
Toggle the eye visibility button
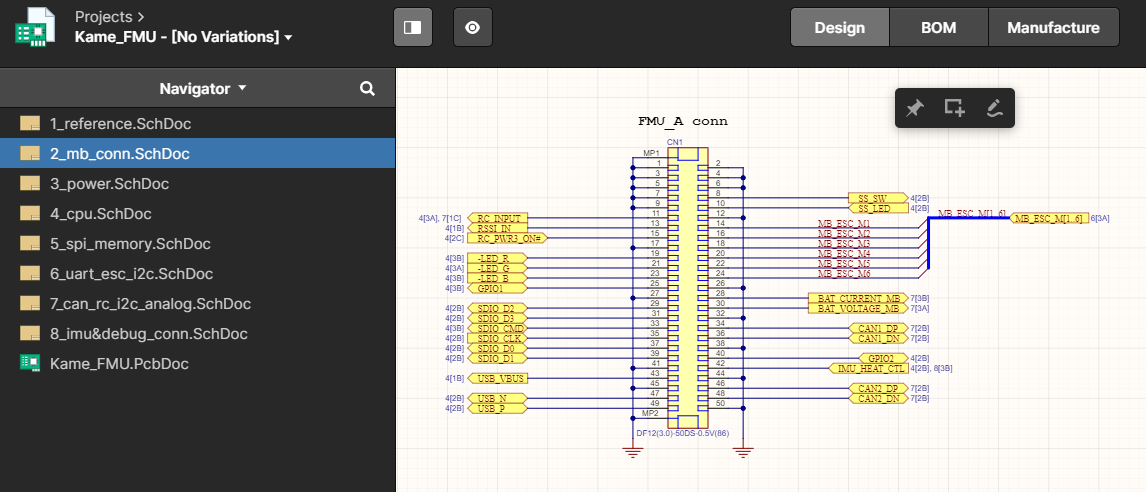473,27
